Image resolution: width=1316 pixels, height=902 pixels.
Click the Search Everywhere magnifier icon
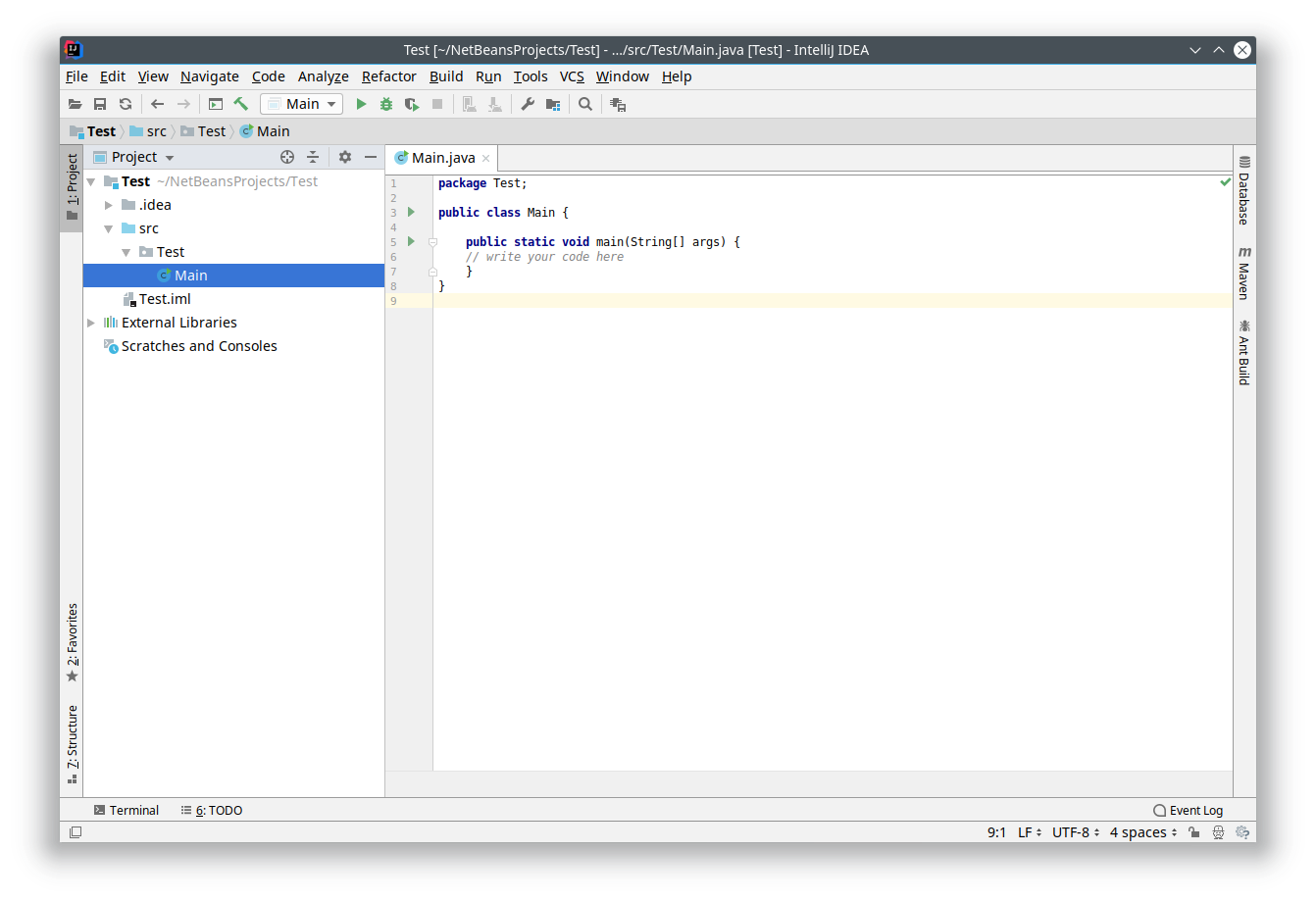pos(585,104)
